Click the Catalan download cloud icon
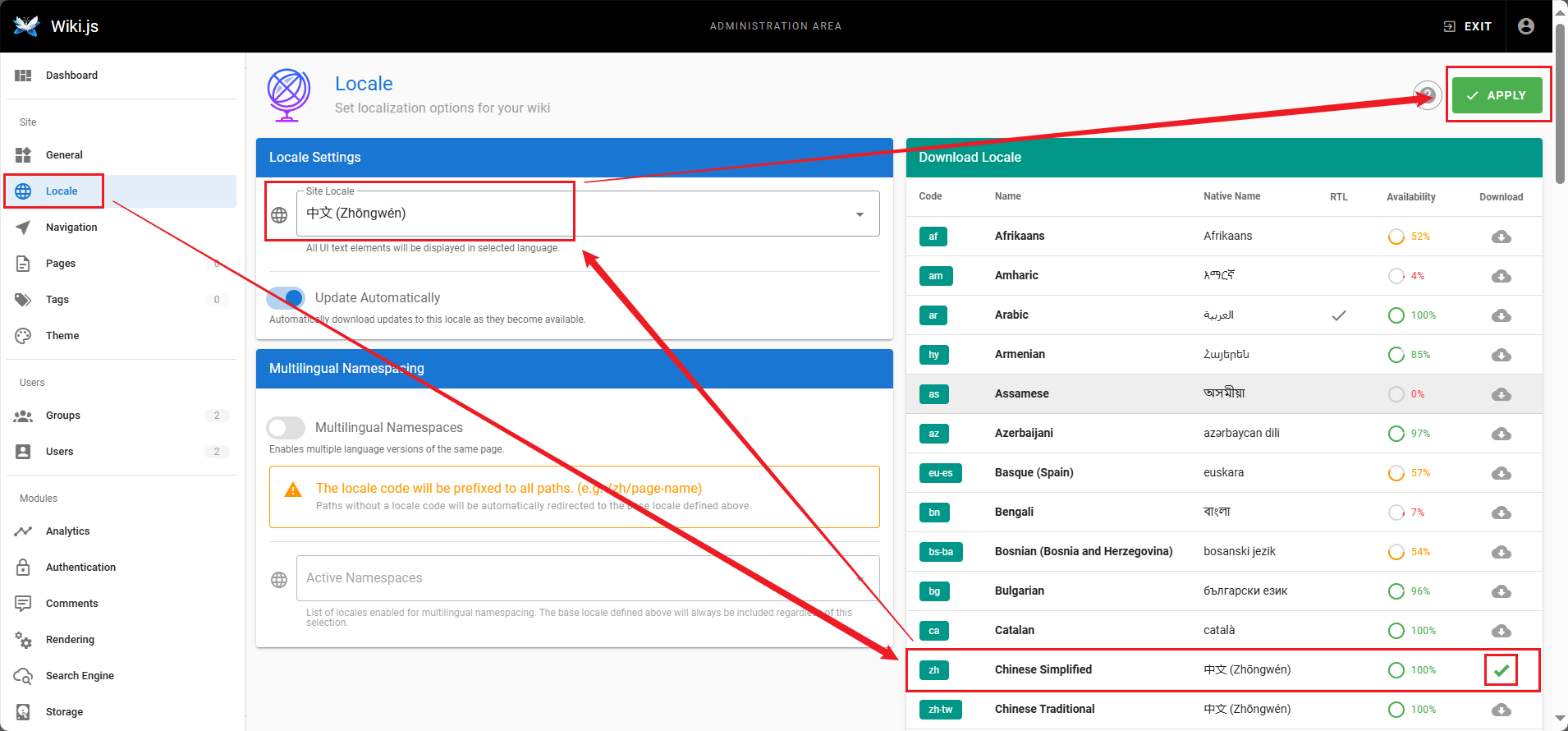Image resolution: width=1568 pixels, height=731 pixels. [1501, 631]
